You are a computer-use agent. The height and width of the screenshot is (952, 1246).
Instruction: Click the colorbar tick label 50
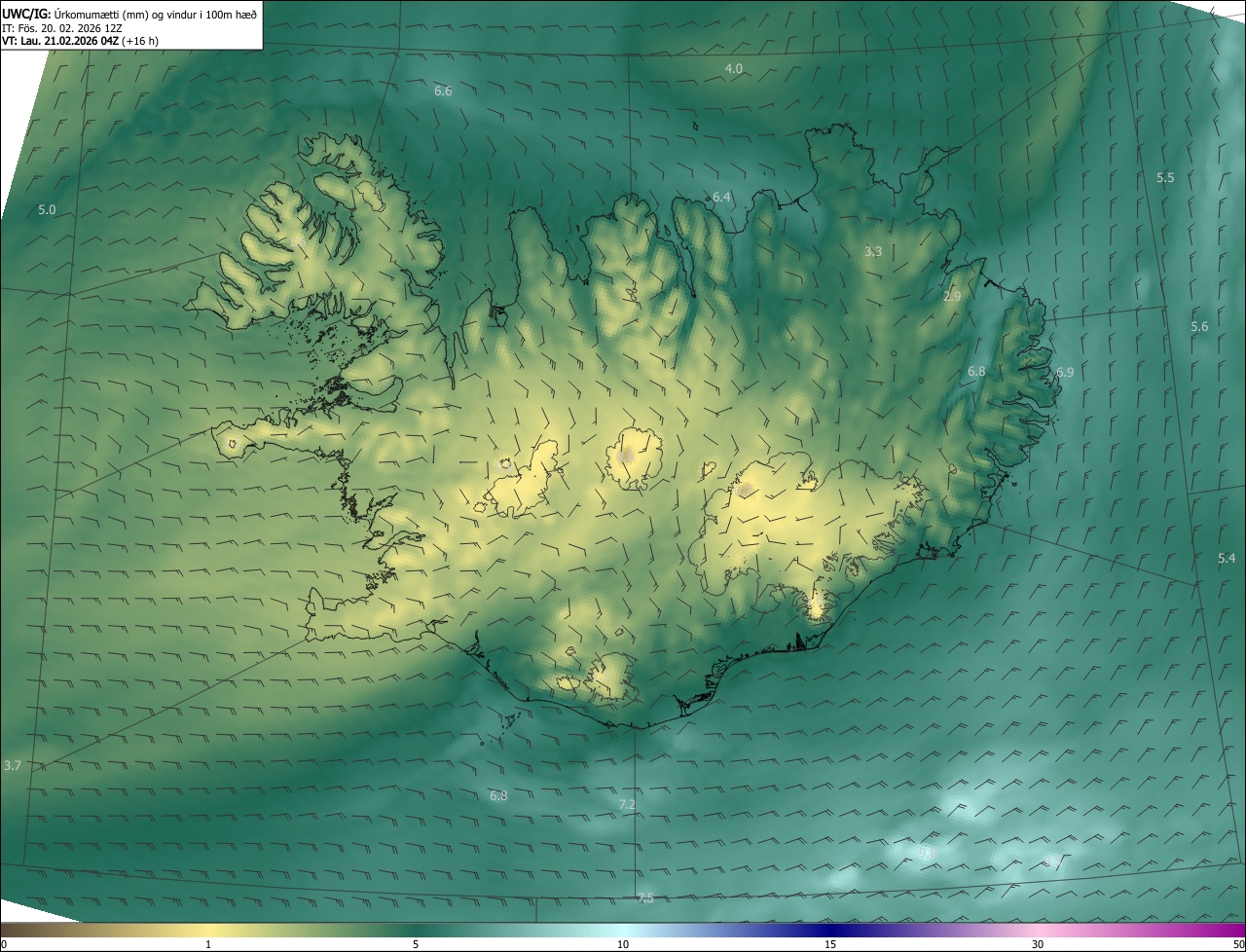click(1237, 944)
